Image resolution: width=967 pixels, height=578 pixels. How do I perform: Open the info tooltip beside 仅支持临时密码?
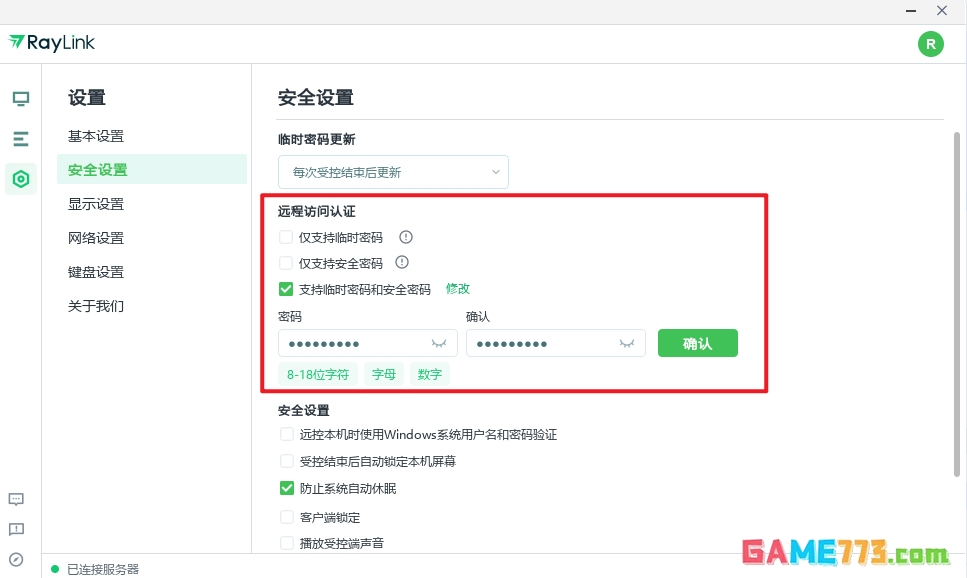point(405,237)
